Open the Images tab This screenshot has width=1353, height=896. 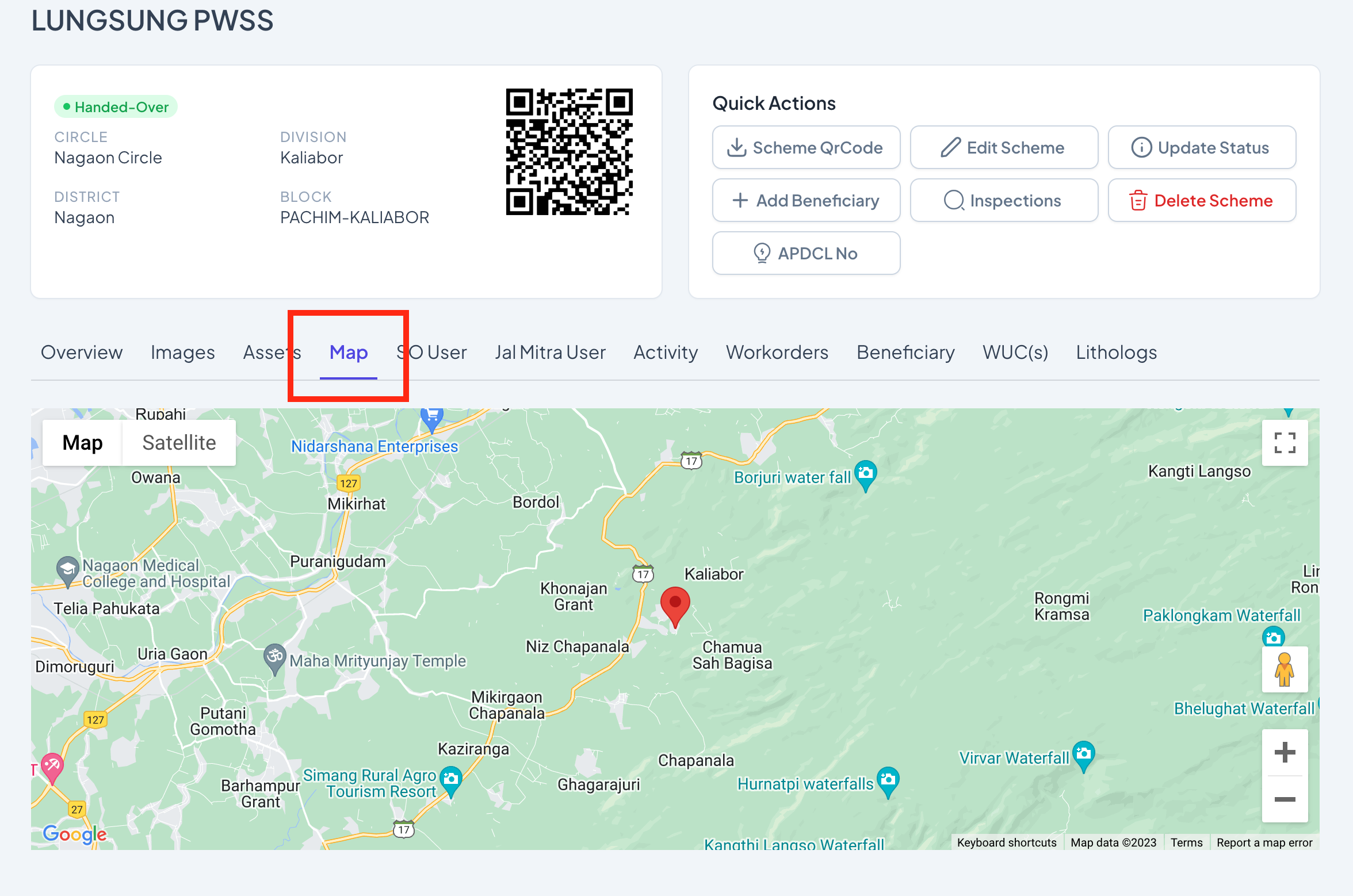[x=183, y=352]
